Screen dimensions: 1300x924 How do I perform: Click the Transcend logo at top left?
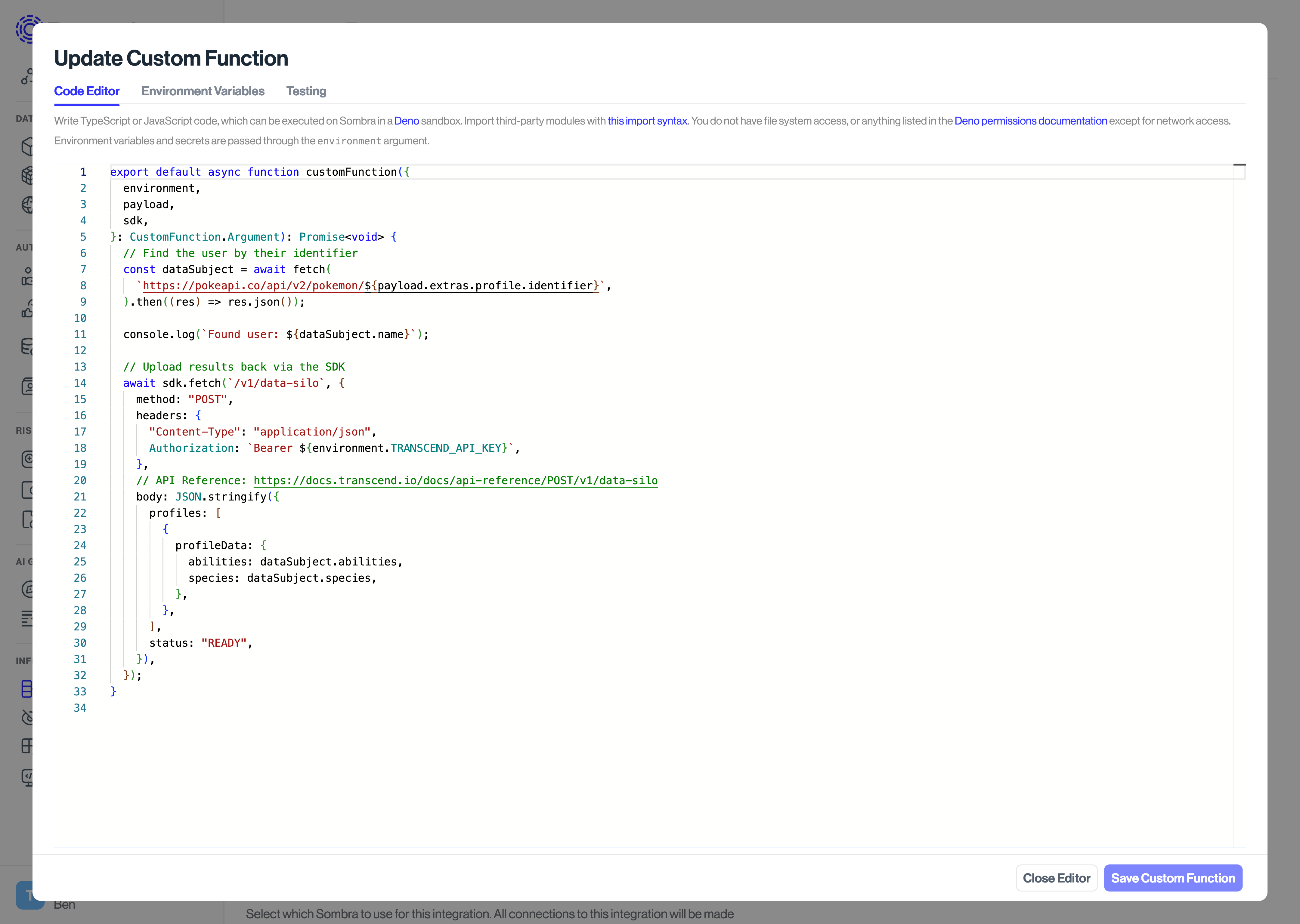tap(27, 29)
